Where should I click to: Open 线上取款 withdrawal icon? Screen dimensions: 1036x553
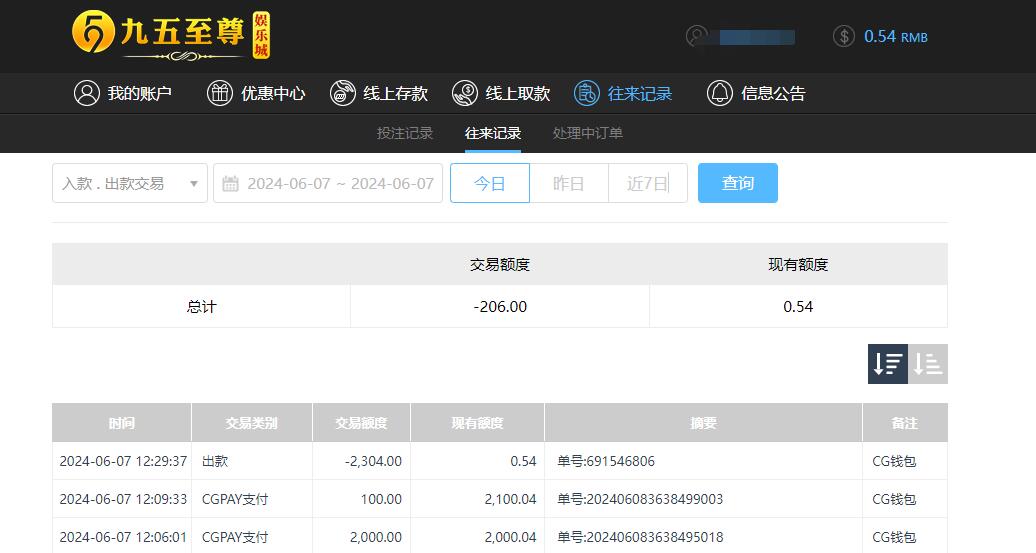pos(464,93)
